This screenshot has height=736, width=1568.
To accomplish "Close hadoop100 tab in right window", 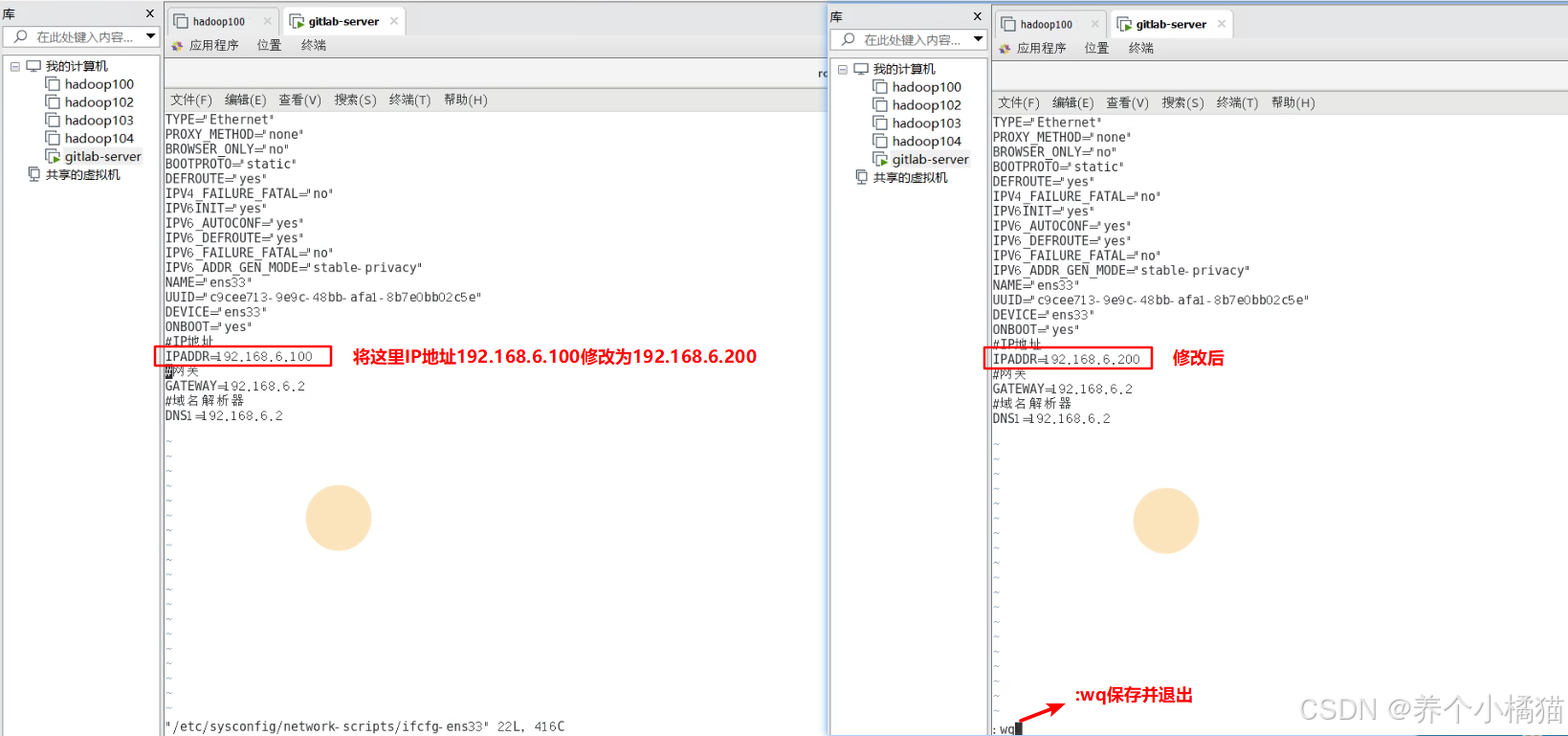I will [x=1094, y=24].
